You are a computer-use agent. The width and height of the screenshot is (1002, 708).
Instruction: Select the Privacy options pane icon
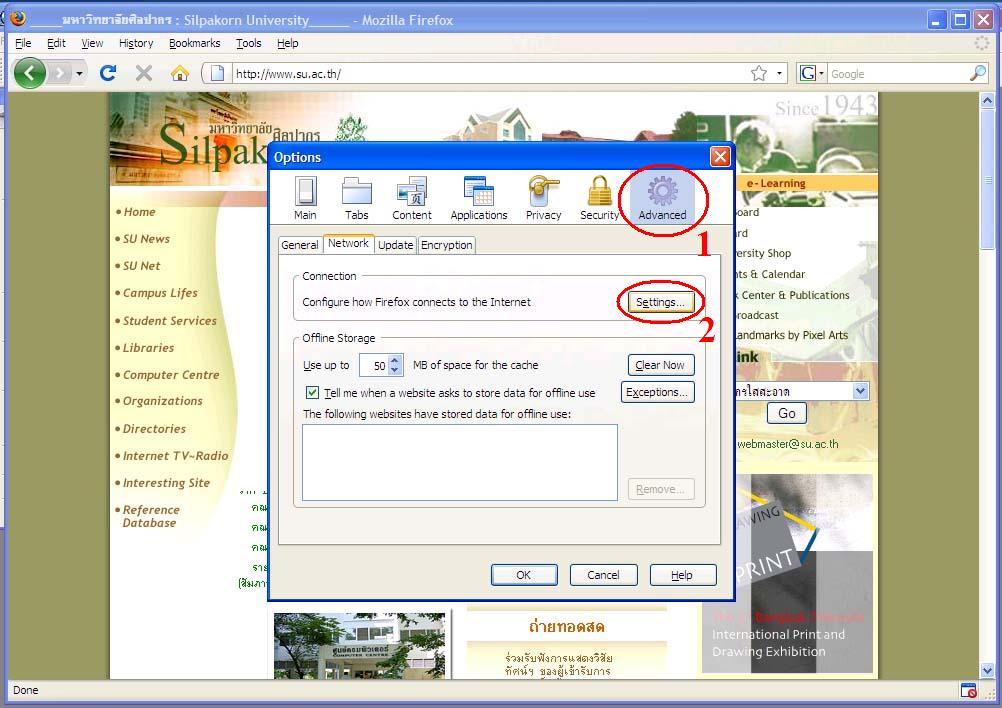pos(543,198)
